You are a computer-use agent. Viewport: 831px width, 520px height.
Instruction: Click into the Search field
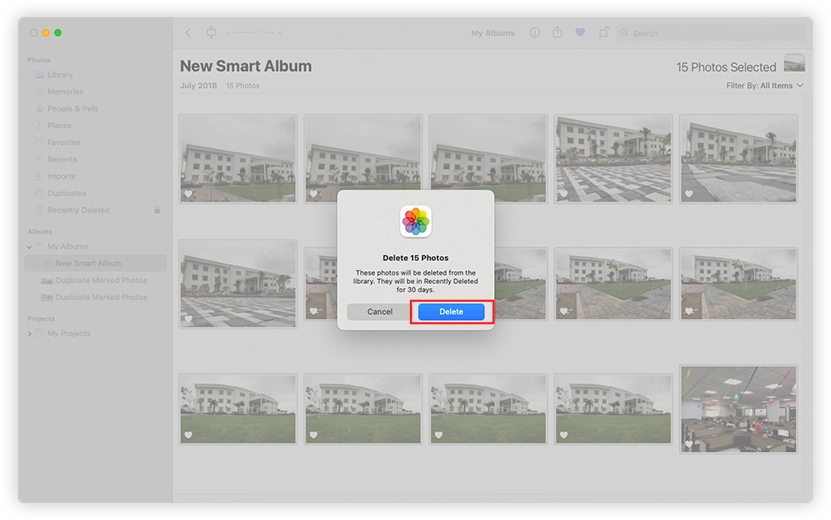(x=711, y=33)
